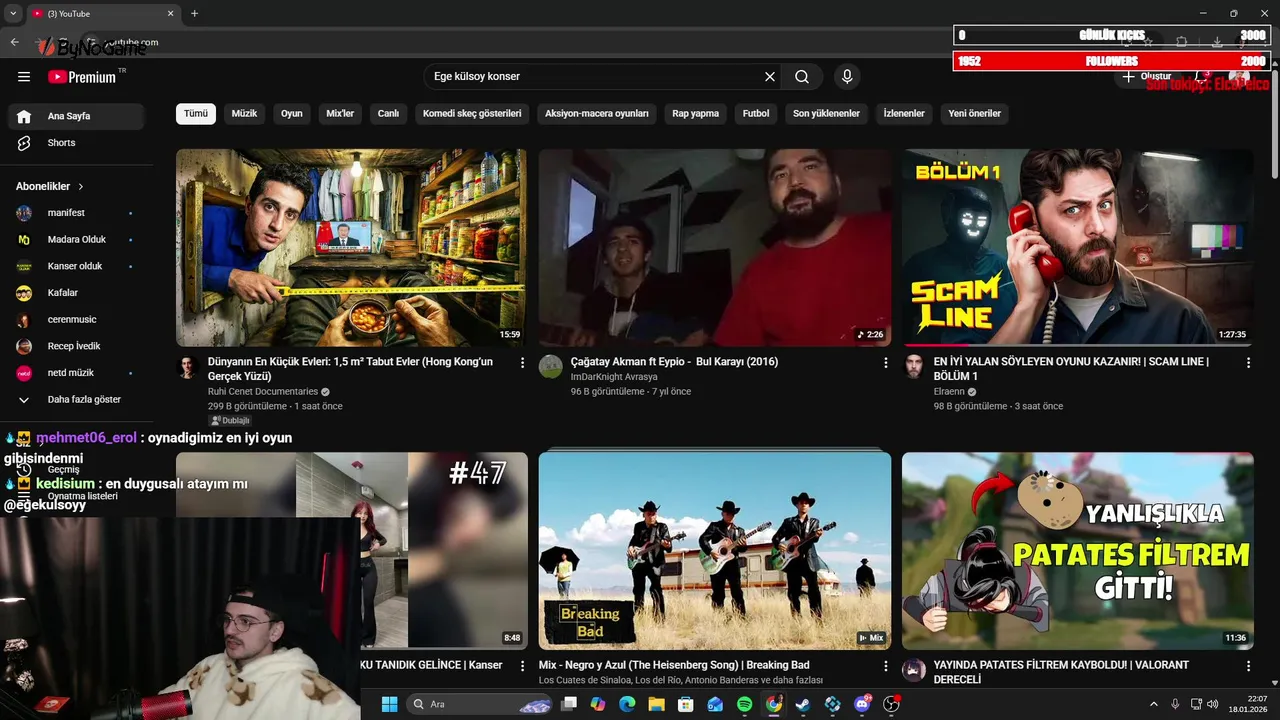Click Windows taskbar Ara search box
Viewport: 1280px width, 720px height.
point(479,704)
